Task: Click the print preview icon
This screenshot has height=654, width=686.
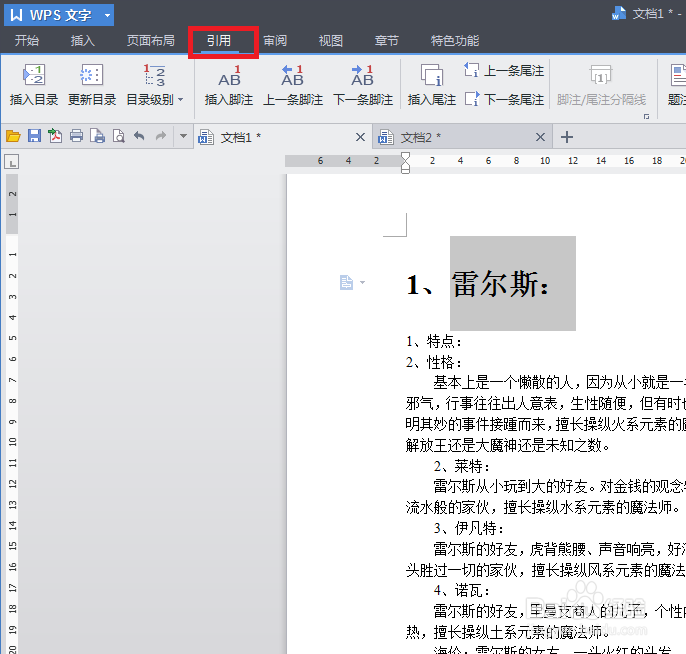Action: click(119, 136)
